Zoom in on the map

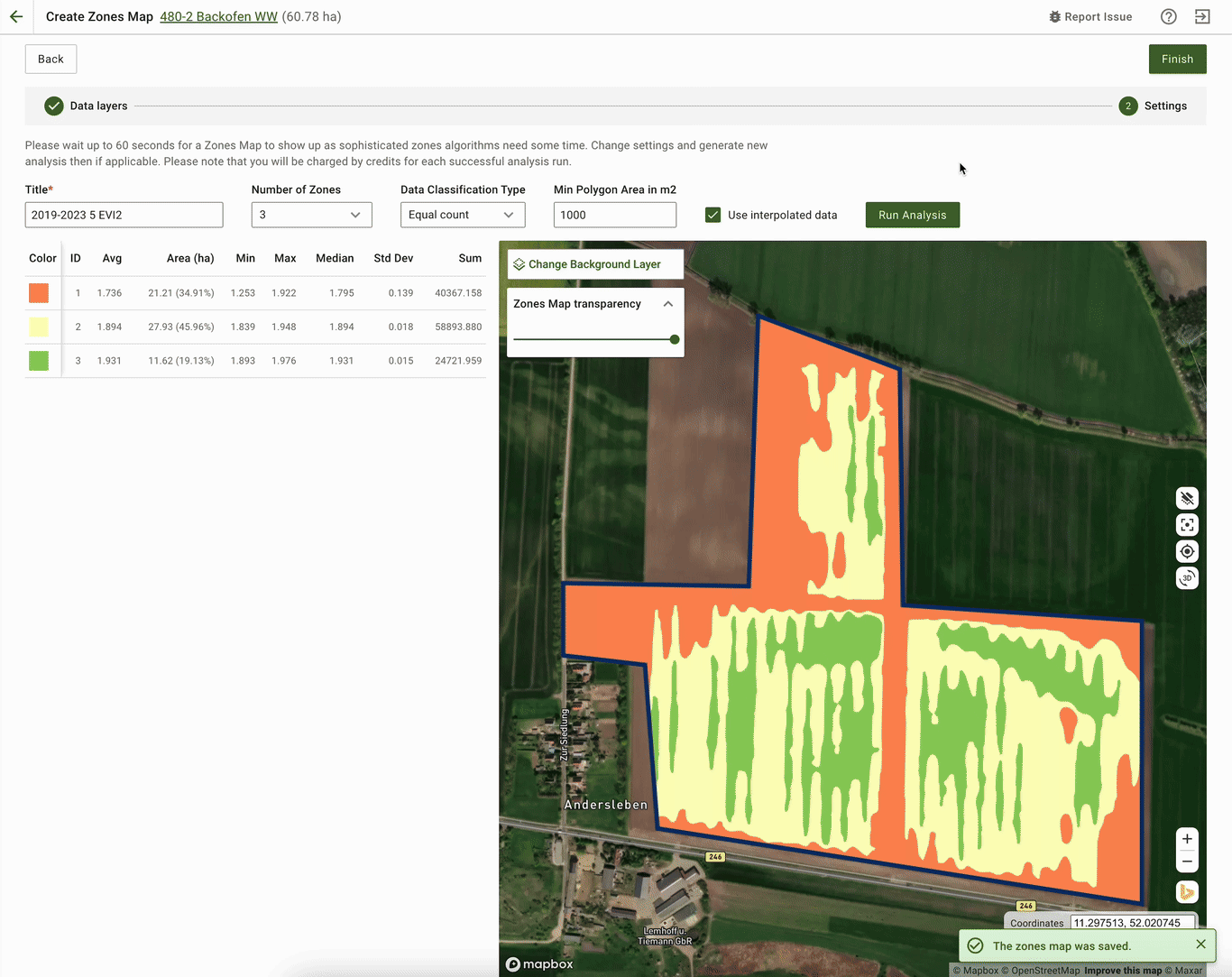[1187, 839]
